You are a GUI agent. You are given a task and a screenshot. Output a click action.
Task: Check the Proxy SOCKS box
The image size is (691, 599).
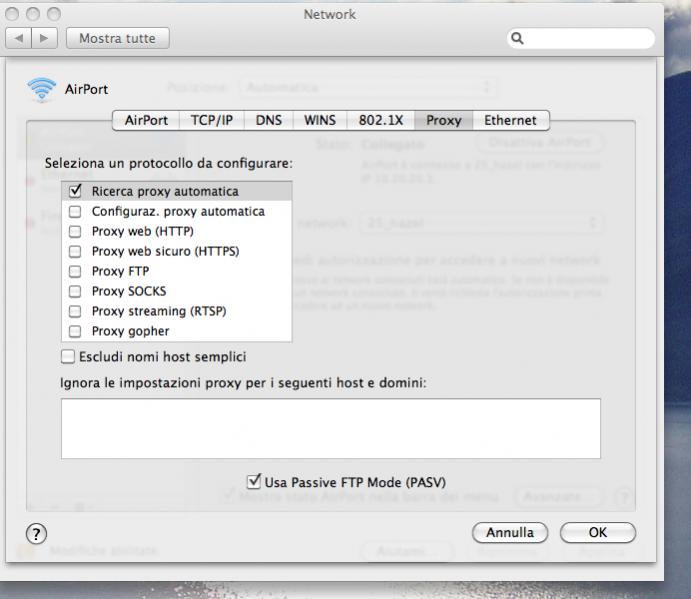[x=75, y=291]
